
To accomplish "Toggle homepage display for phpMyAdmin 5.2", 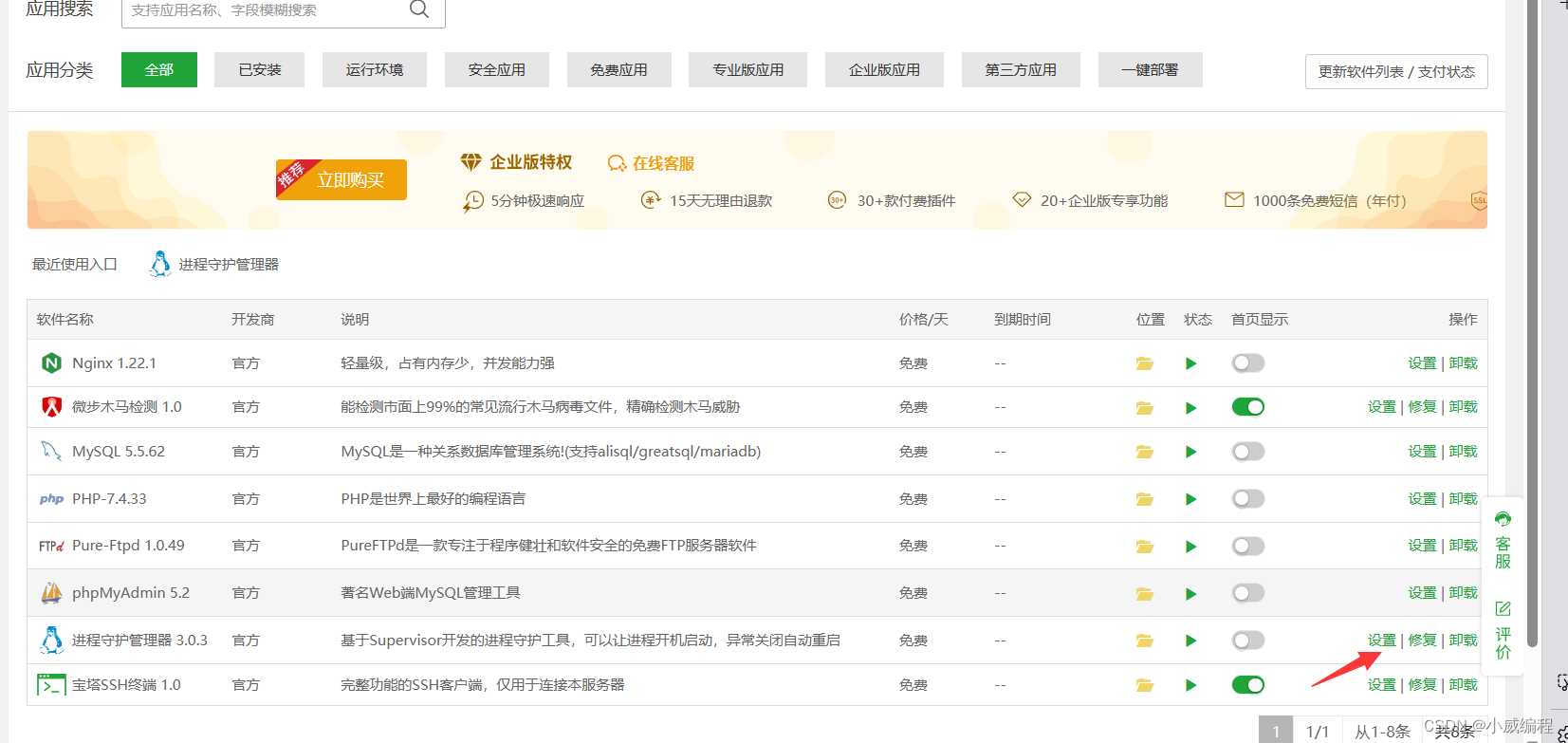I will [1248, 593].
